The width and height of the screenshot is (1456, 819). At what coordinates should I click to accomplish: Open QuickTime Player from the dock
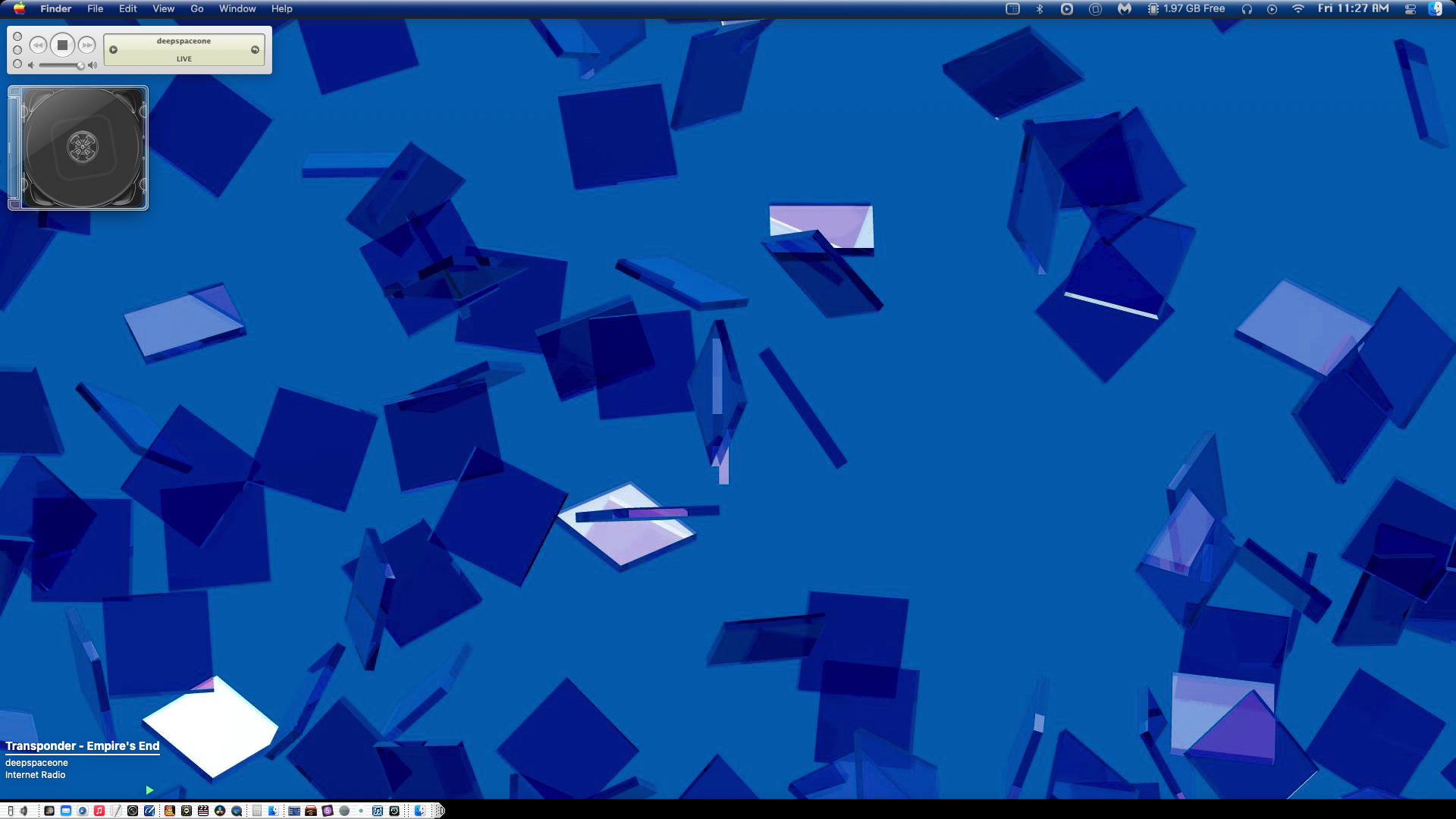tap(237, 811)
